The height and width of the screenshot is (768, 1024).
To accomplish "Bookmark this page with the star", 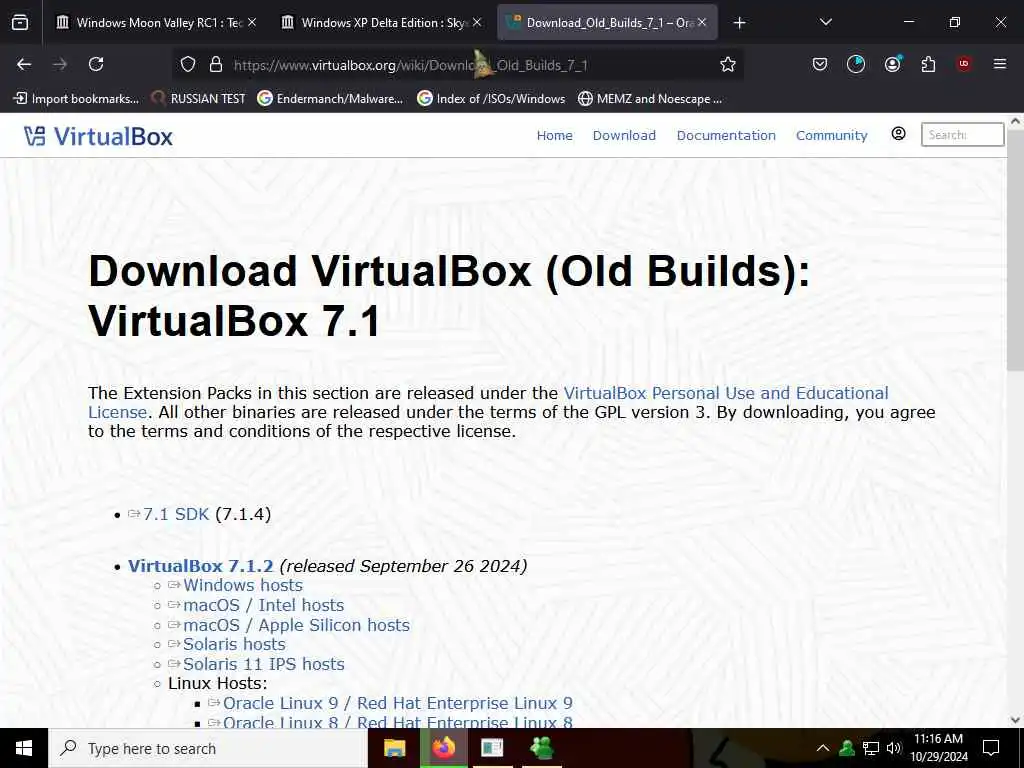I will click(x=728, y=64).
